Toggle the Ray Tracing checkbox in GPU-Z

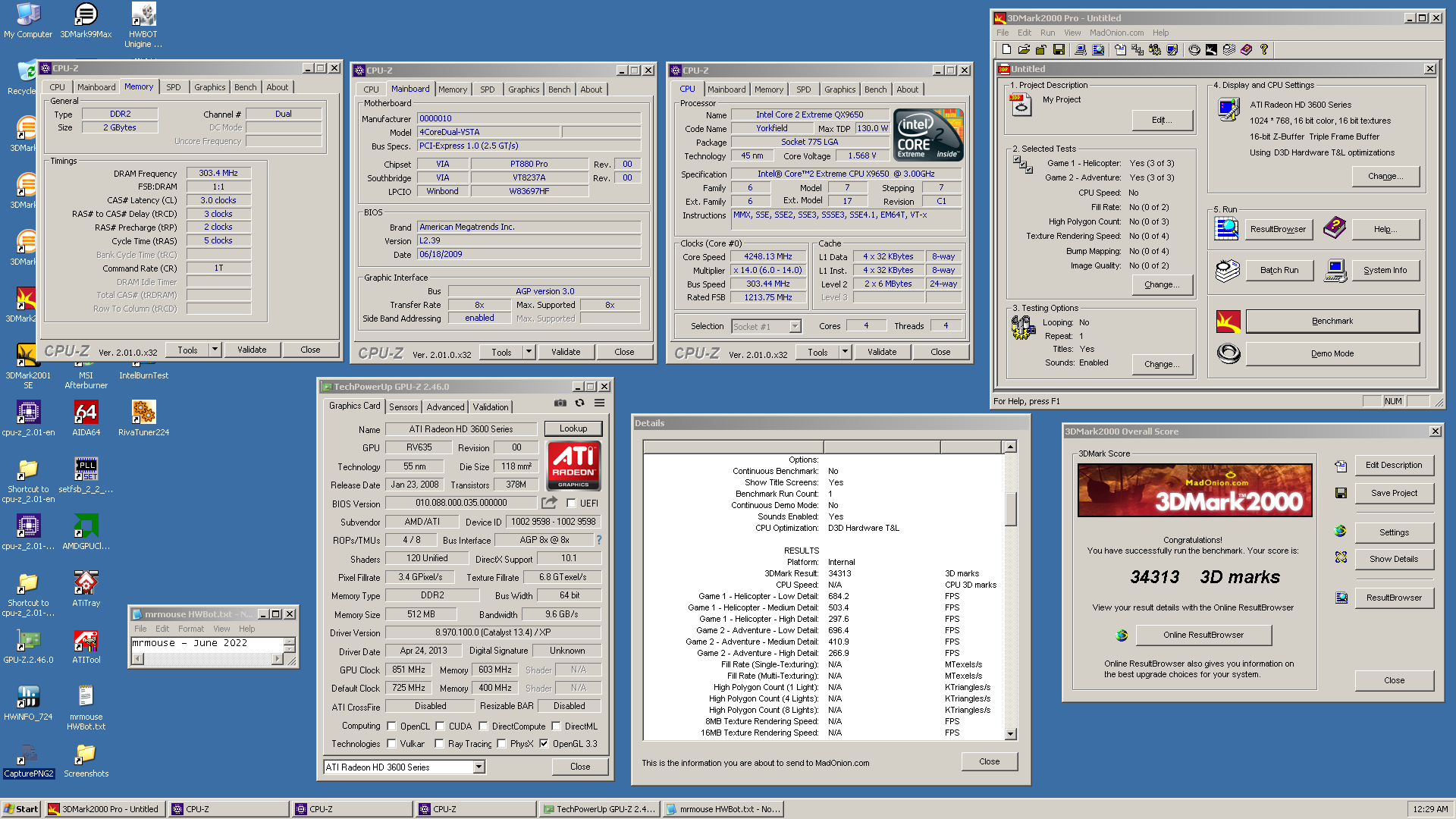click(439, 744)
